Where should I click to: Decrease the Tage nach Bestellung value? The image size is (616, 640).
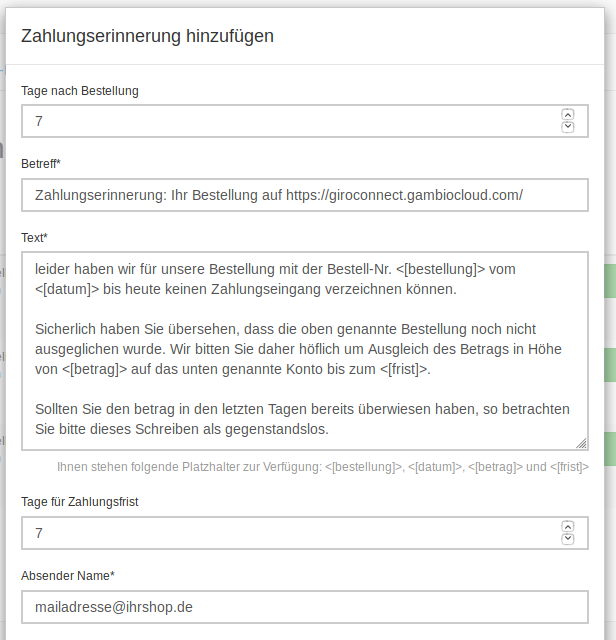coord(568,127)
